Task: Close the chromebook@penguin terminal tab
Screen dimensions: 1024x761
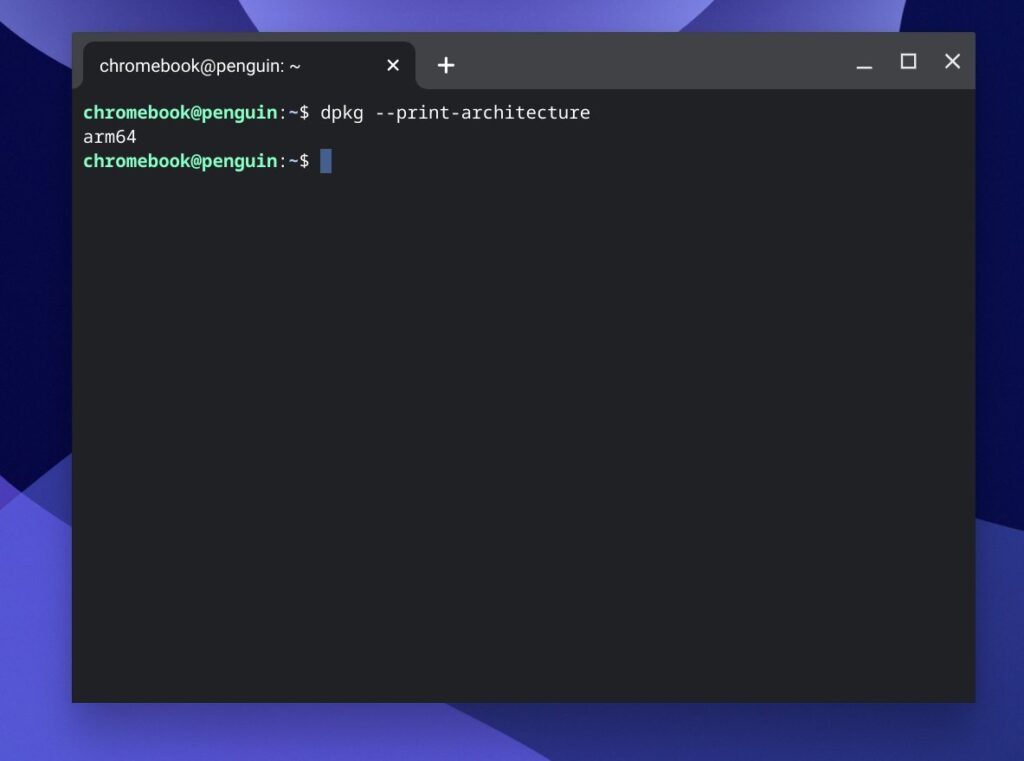Action: [x=393, y=65]
